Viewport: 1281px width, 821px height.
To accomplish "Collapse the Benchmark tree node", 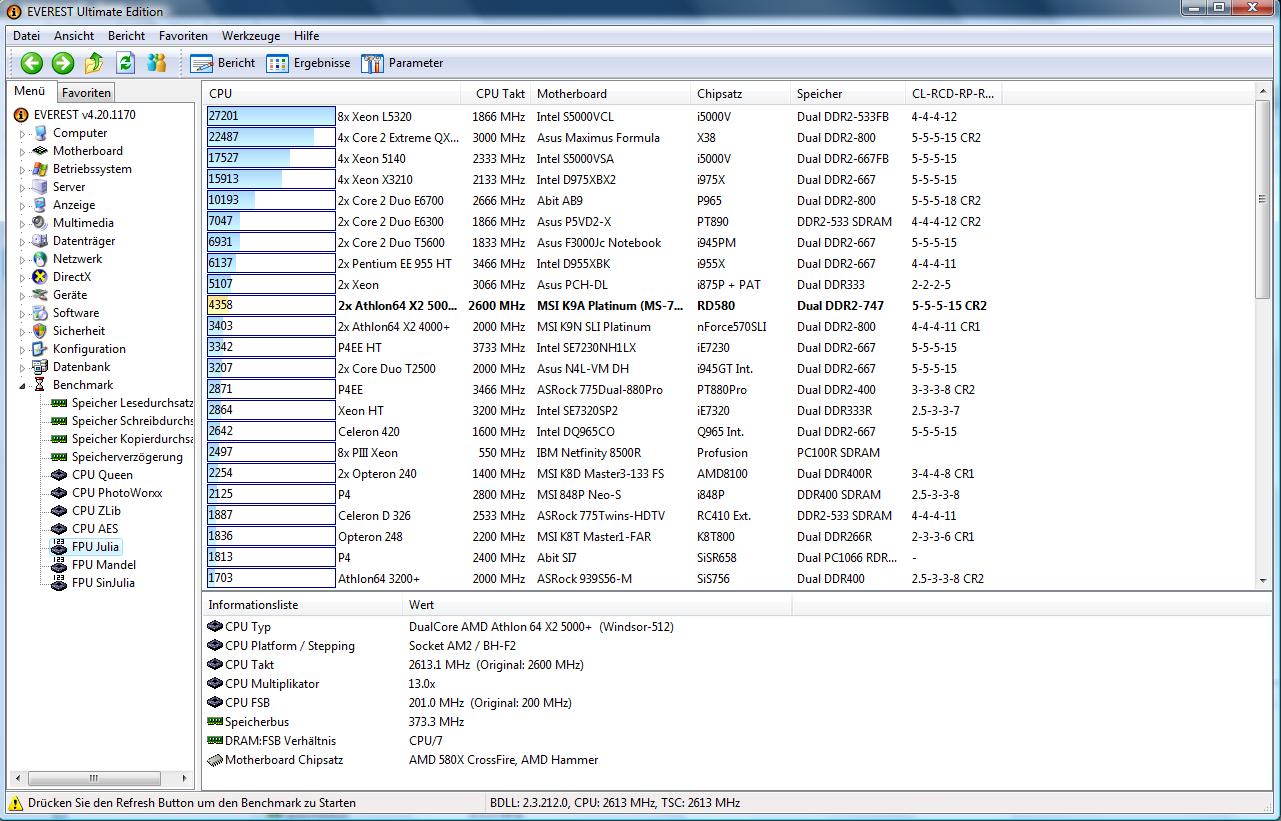I will (x=23, y=385).
